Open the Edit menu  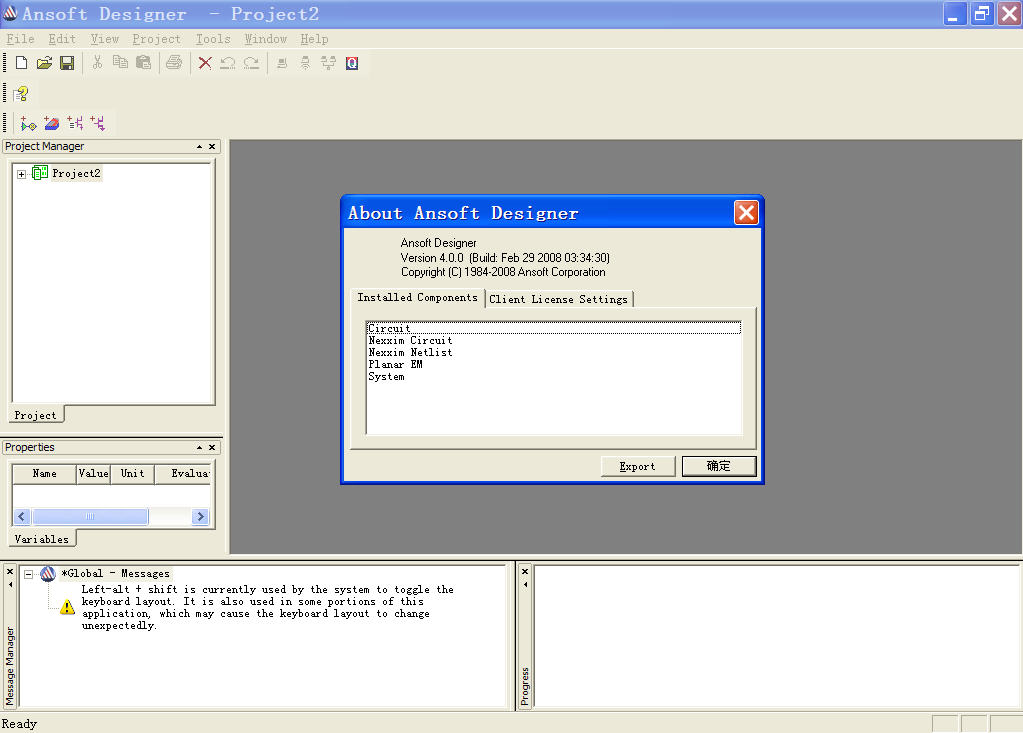[x=62, y=39]
